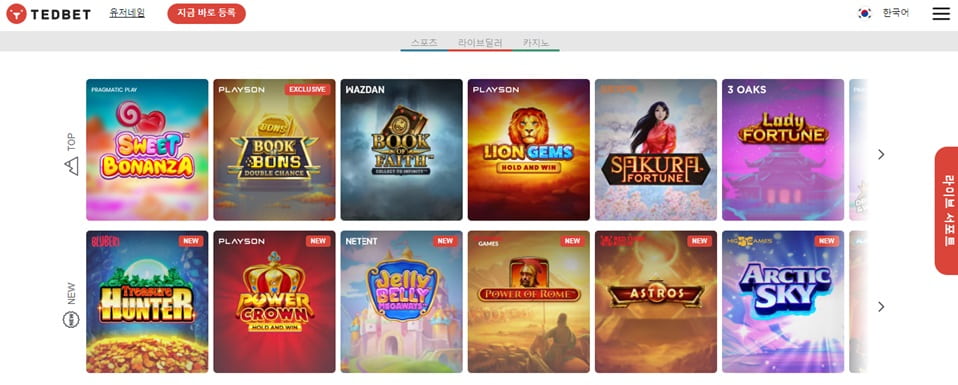
Task: Open the Power Crown game tile
Action: 274,302
